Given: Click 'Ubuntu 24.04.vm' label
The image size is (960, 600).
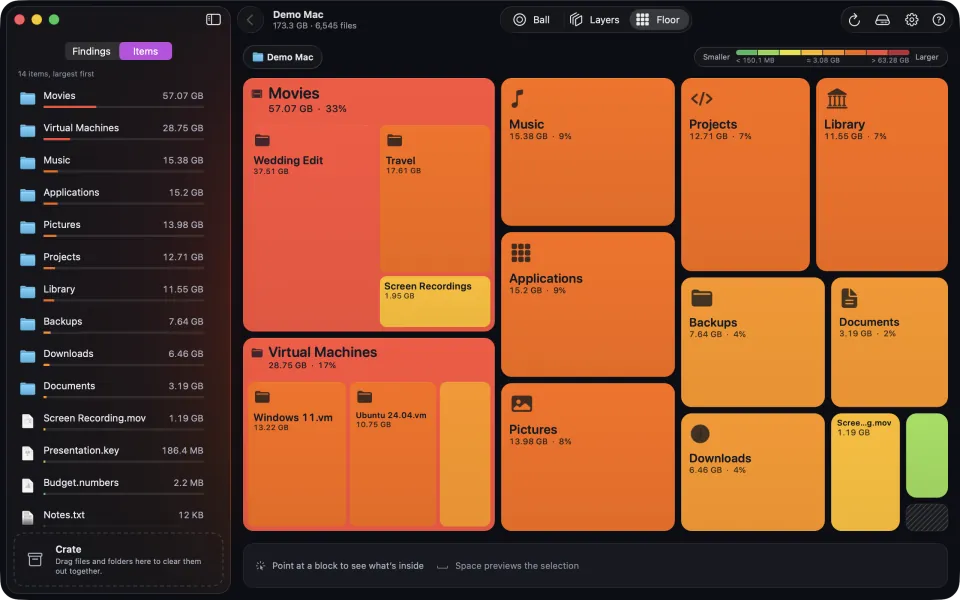Looking at the screenshot, I should click(x=391, y=415).
